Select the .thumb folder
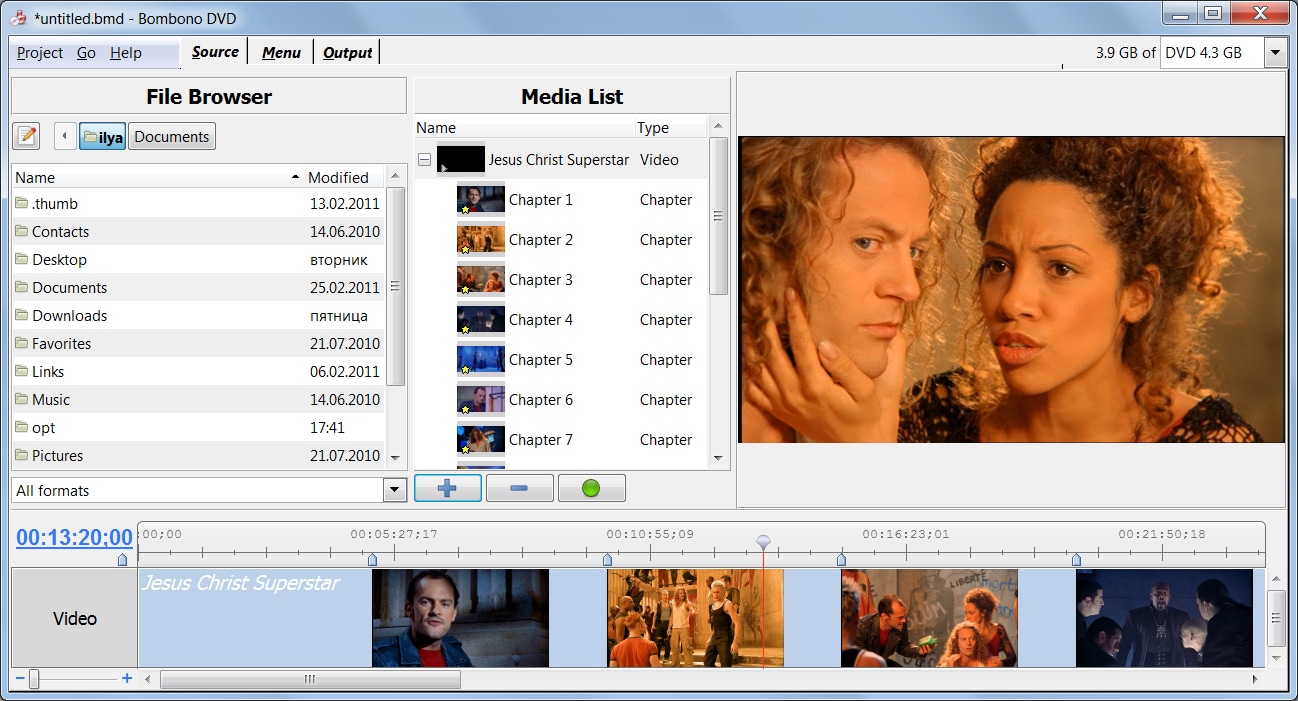This screenshot has width=1298, height=701. 198,203
